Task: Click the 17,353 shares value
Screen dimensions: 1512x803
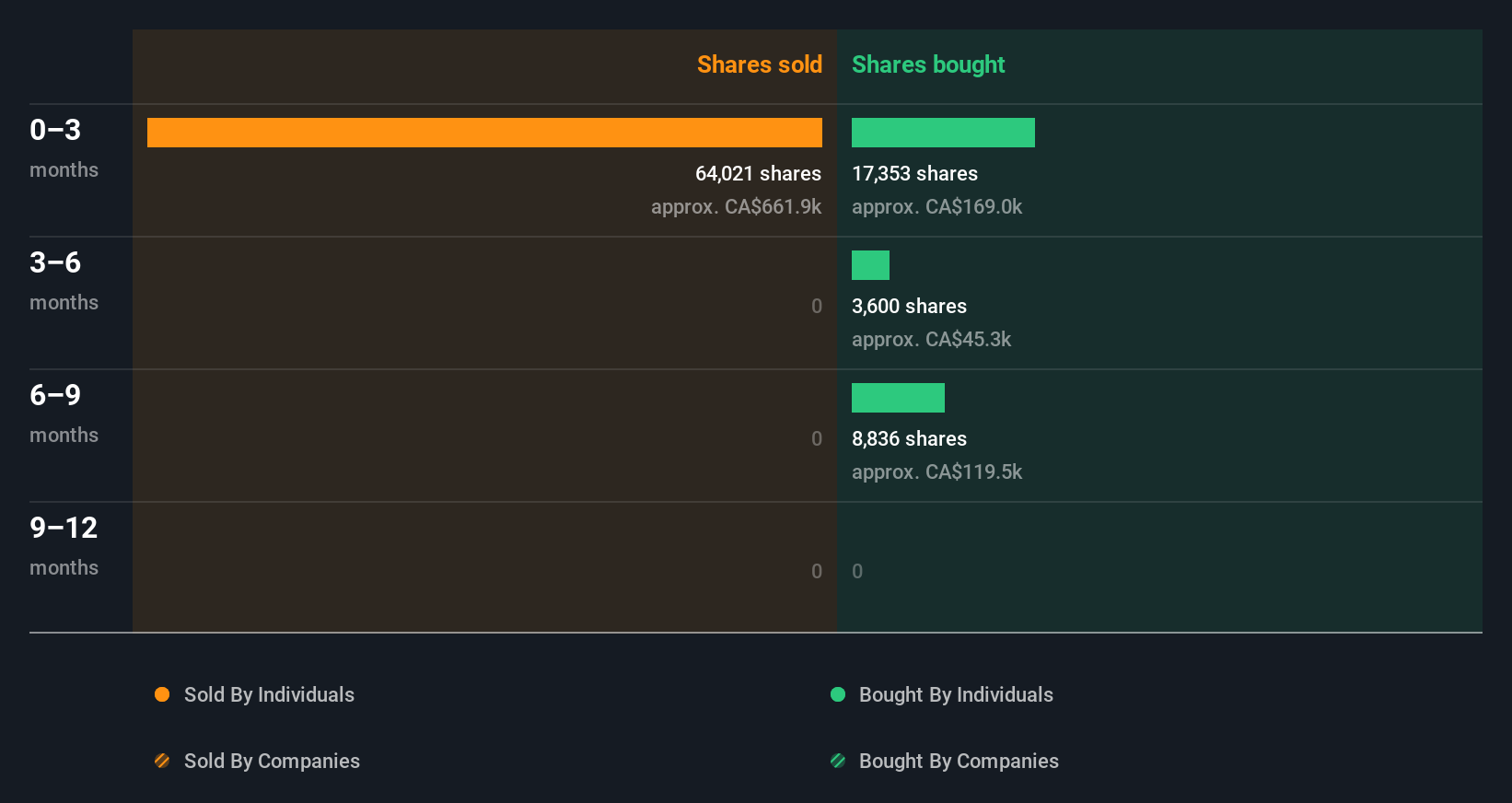Action: [x=914, y=173]
